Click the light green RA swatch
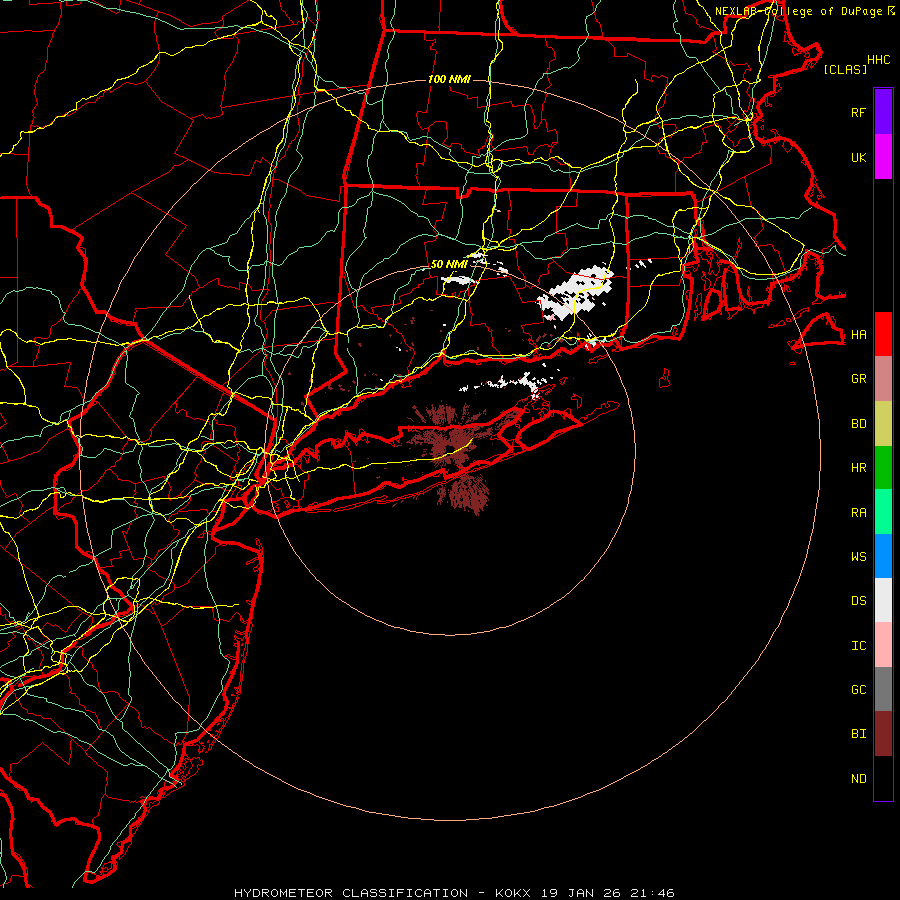The height and width of the screenshot is (900, 900). [x=883, y=512]
